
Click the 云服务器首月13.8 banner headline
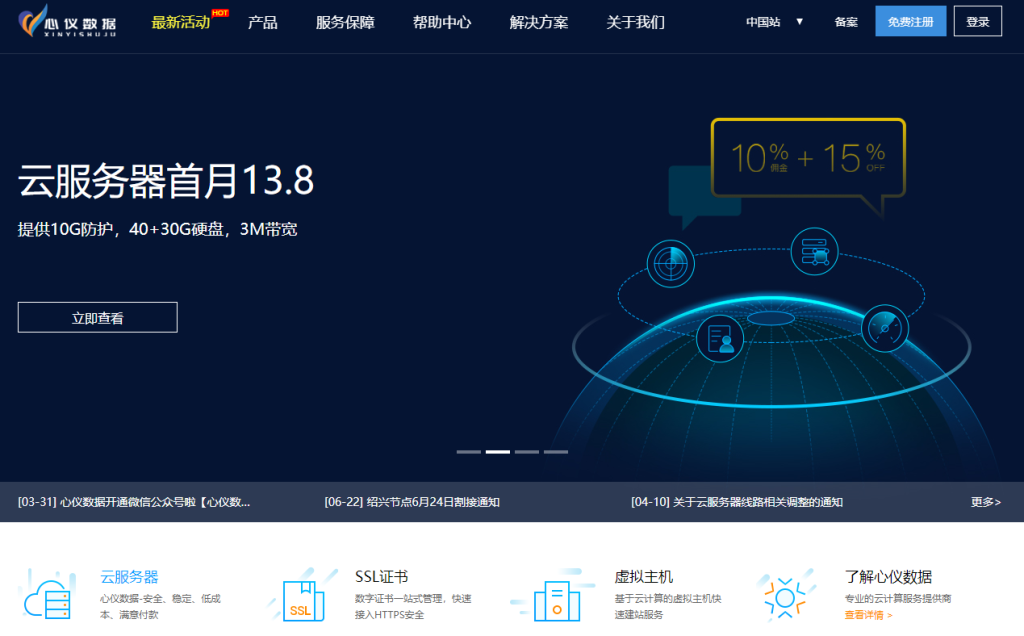(166, 180)
